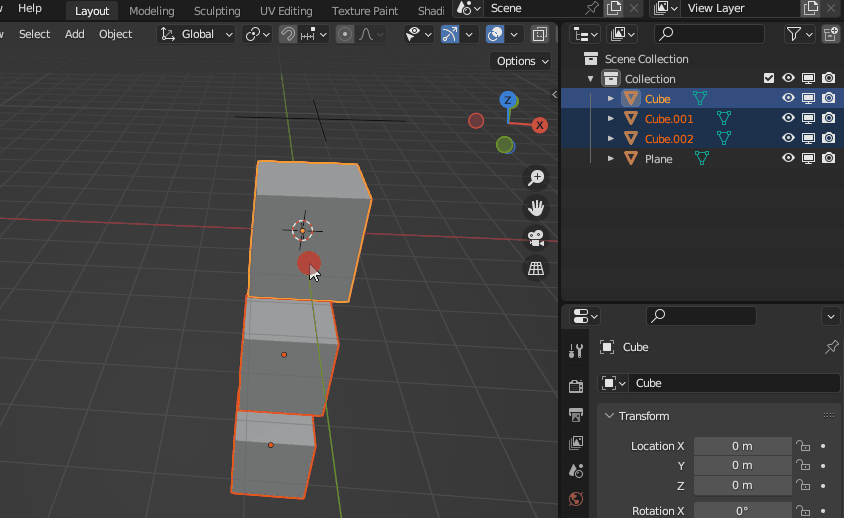This screenshot has height=518, width=844.
Task: Open the Add menu in viewport header
Action: (74, 34)
